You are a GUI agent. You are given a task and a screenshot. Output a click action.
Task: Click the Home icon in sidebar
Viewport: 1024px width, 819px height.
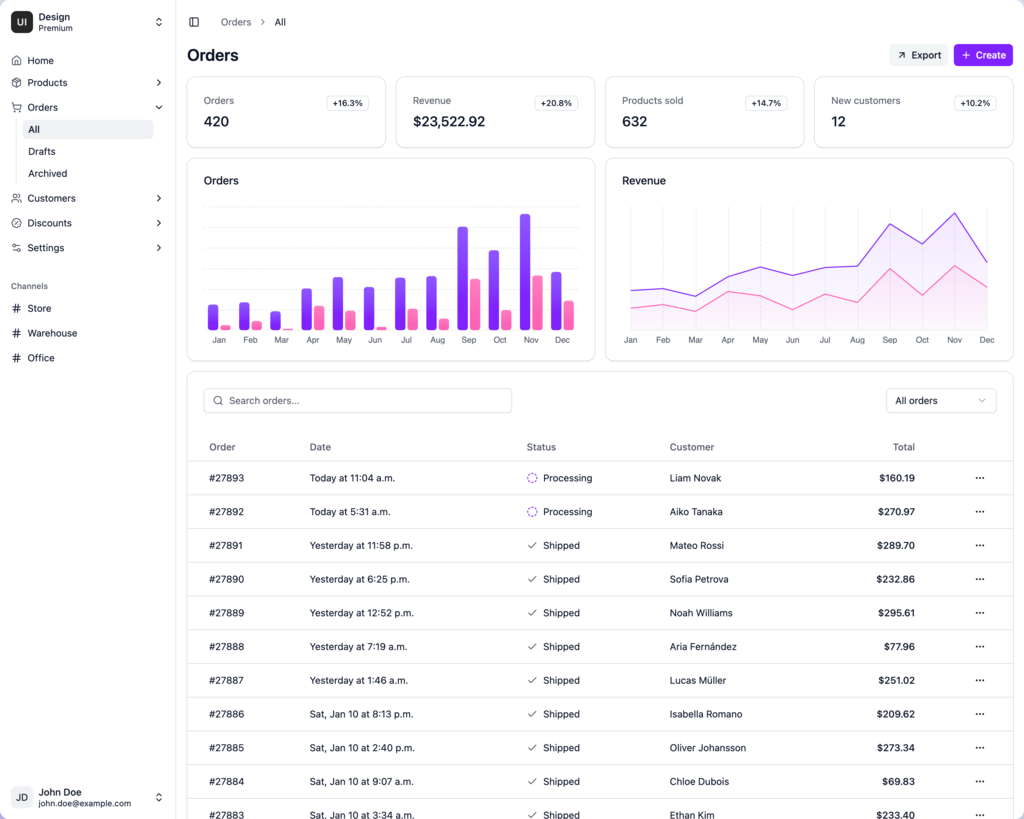coord(16,61)
